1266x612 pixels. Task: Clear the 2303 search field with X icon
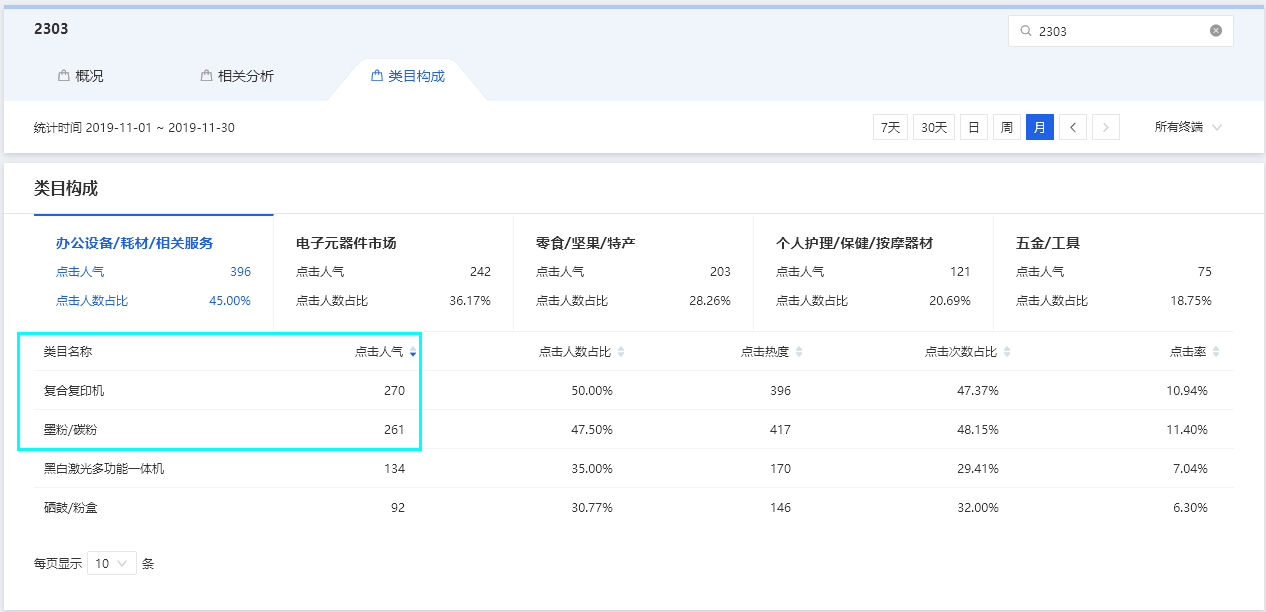coord(1216,31)
